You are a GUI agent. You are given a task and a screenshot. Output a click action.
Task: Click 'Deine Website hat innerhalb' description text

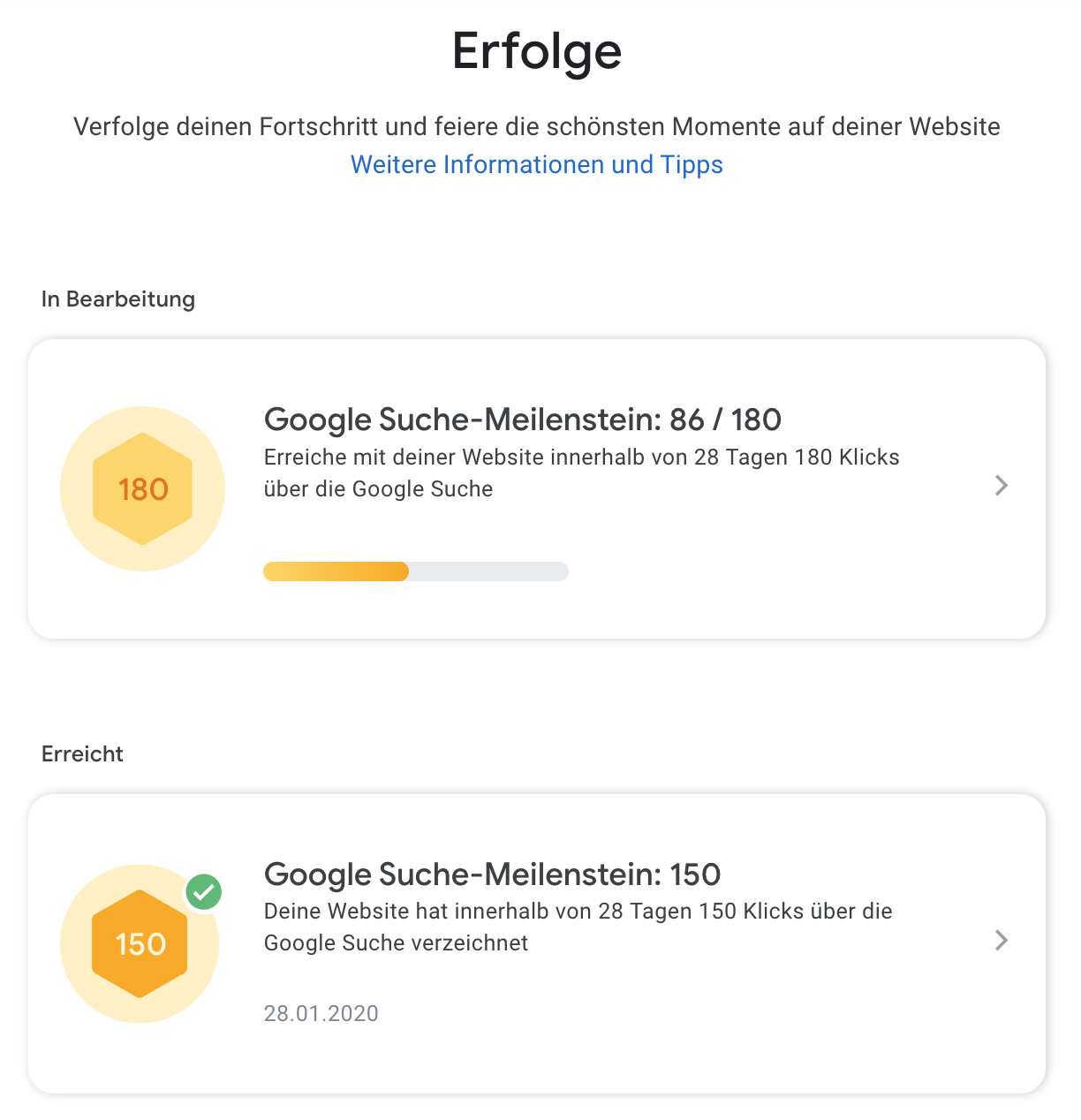coord(578,912)
